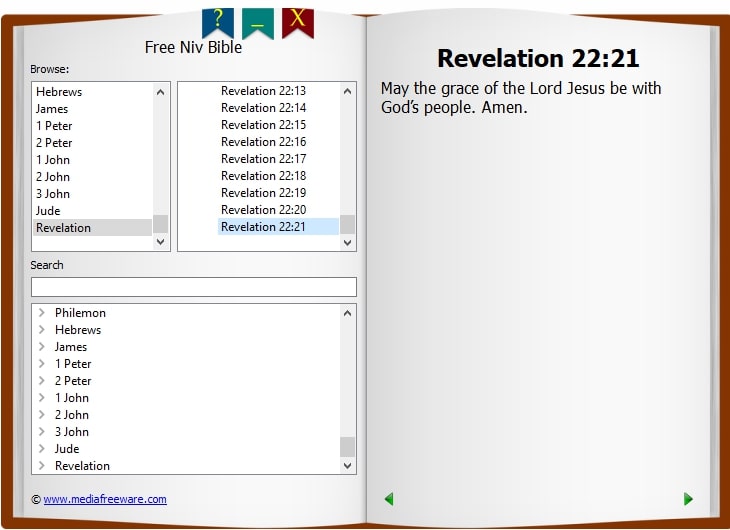Click Jude label in search tree

[x=67, y=448]
